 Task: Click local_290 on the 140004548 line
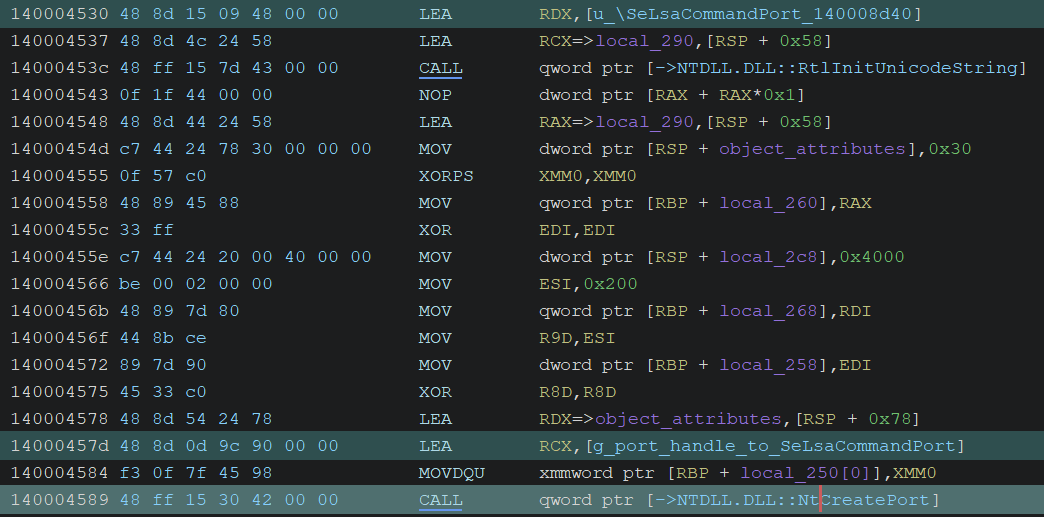pyautogui.click(x=645, y=122)
